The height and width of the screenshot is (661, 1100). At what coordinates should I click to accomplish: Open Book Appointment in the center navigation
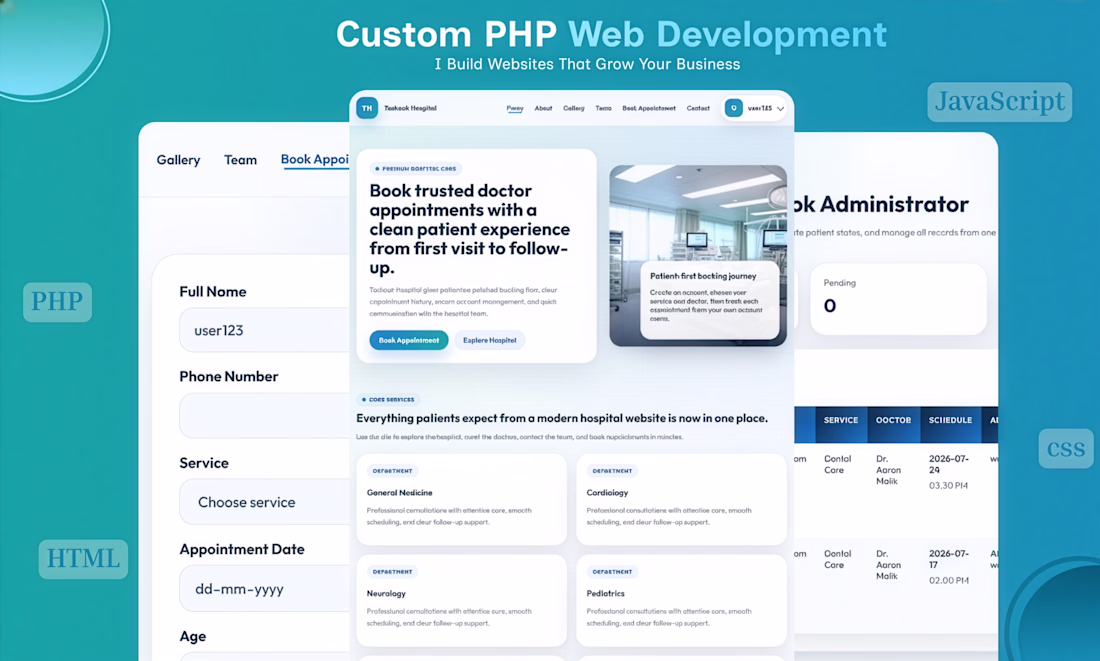(x=649, y=108)
